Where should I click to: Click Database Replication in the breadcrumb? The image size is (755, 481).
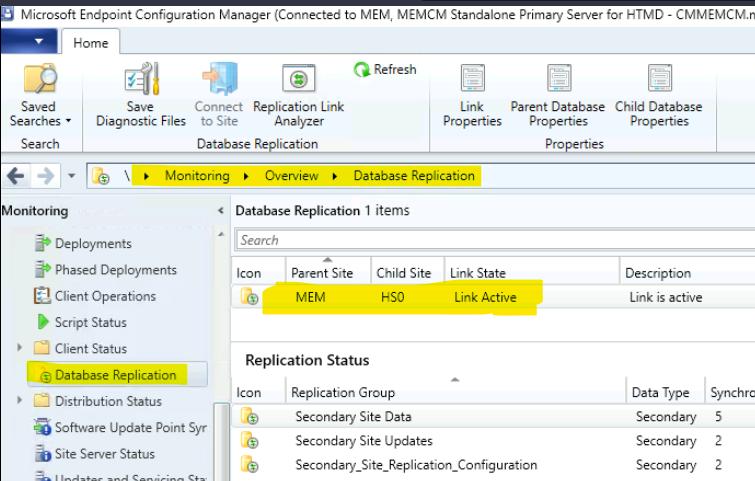click(x=414, y=176)
